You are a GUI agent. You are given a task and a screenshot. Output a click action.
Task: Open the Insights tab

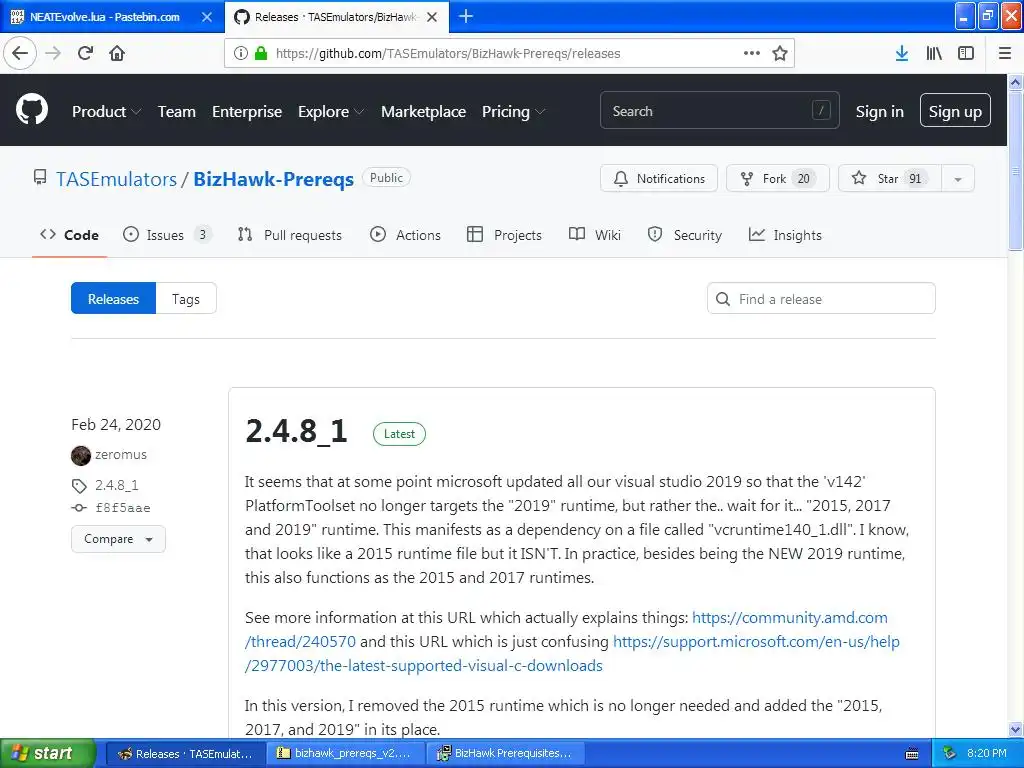pyautogui.click(x=785, y=235)
